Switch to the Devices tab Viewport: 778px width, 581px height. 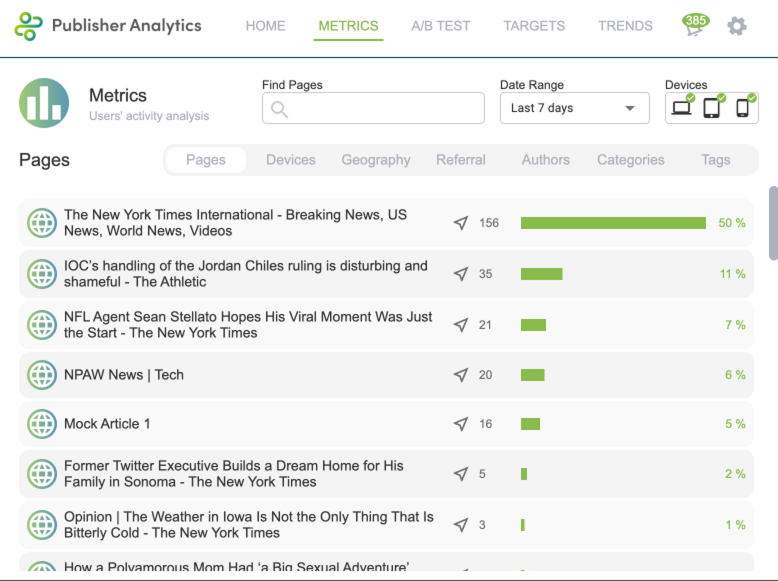(291, 160)
